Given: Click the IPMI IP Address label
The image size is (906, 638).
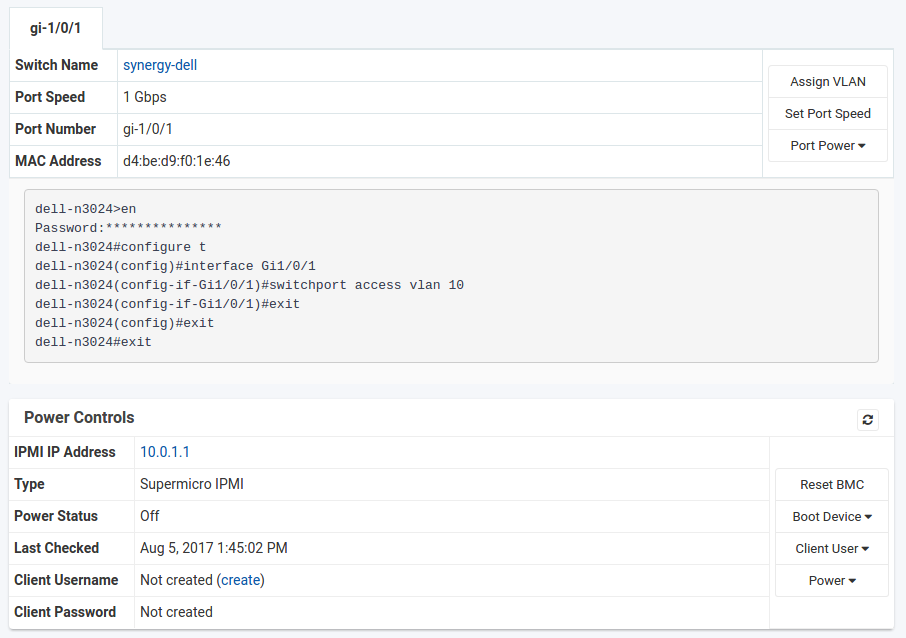Looking at the screenshot, I should click(x=65, y=452).
